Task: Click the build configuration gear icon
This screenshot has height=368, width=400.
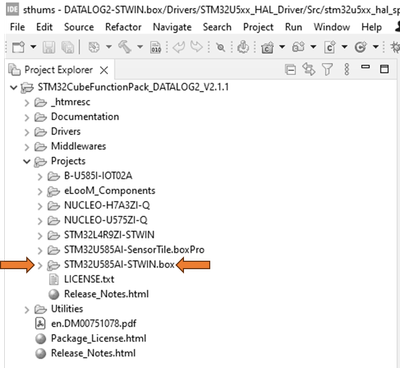Action: coord(94,48)
